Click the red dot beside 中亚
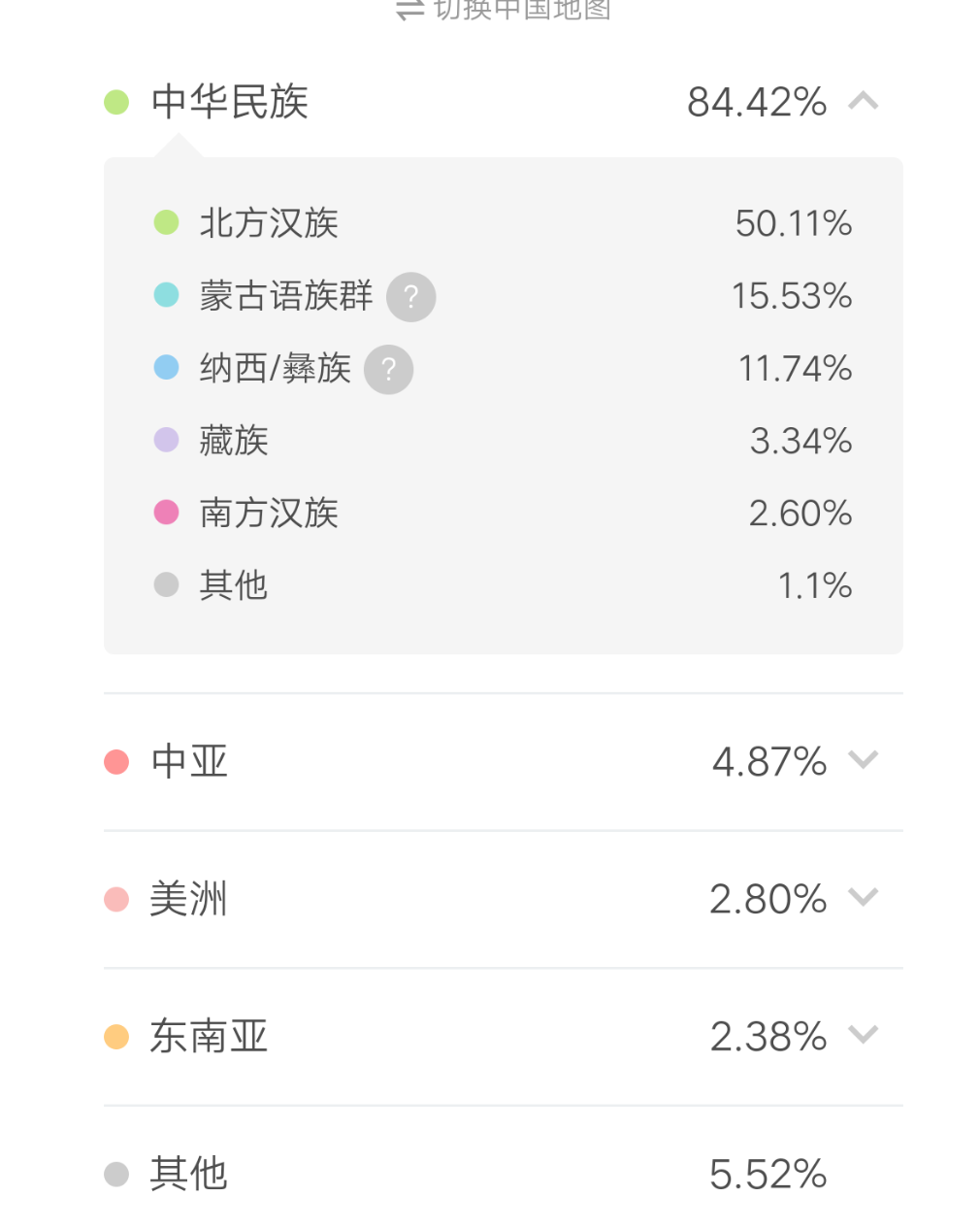The width and height of the screenshot is (980, 1229). (116, 762)
